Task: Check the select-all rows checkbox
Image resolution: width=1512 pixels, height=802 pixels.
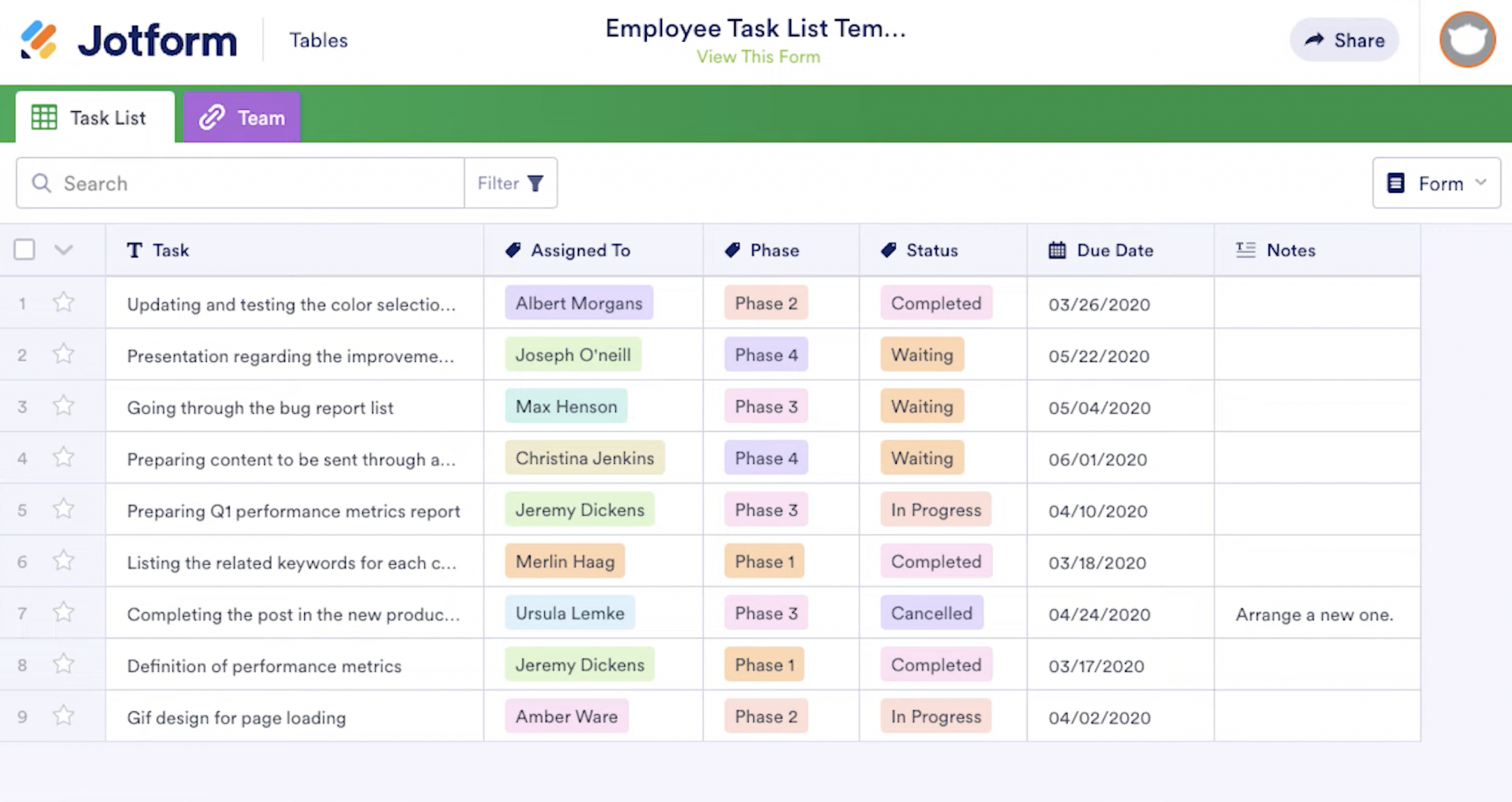Action: click(x=24, y=250)
